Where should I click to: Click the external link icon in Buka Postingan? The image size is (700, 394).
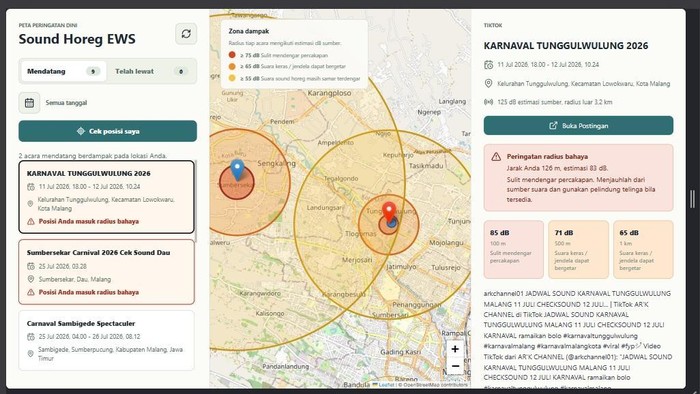[x=553, y=125]
